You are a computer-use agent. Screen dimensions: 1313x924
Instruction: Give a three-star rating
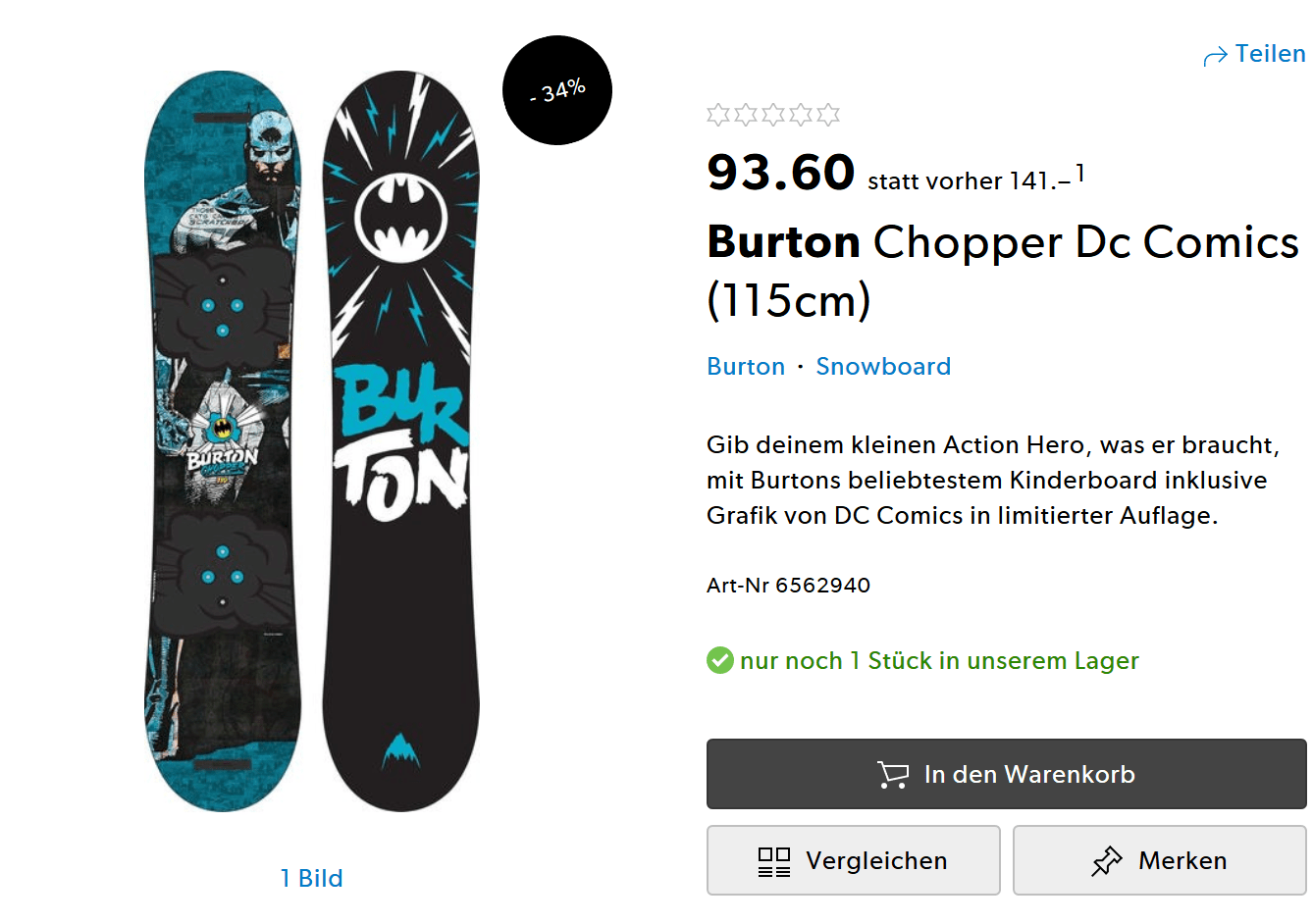tap(773, 115)
